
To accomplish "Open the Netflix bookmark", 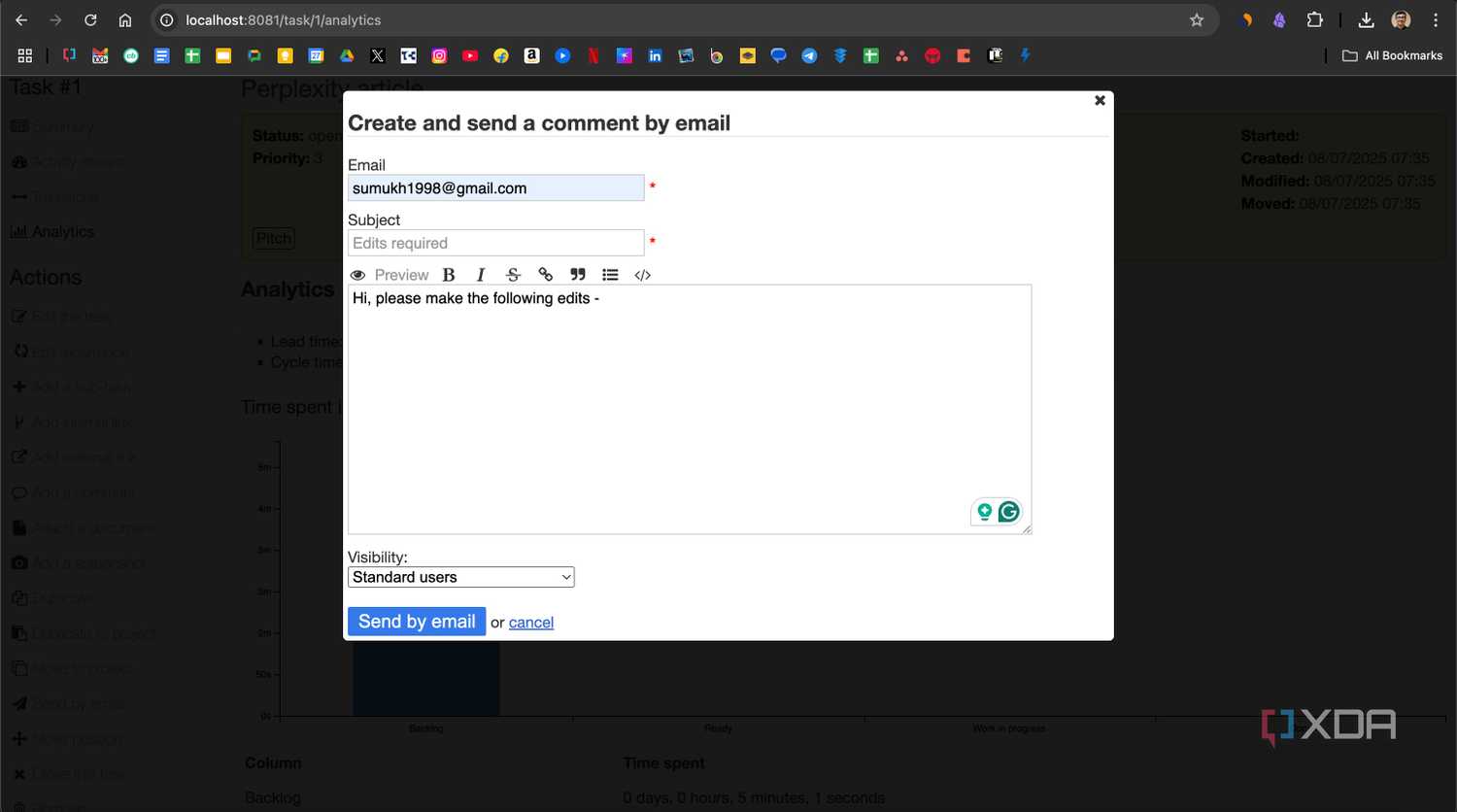I will [593, 55].
